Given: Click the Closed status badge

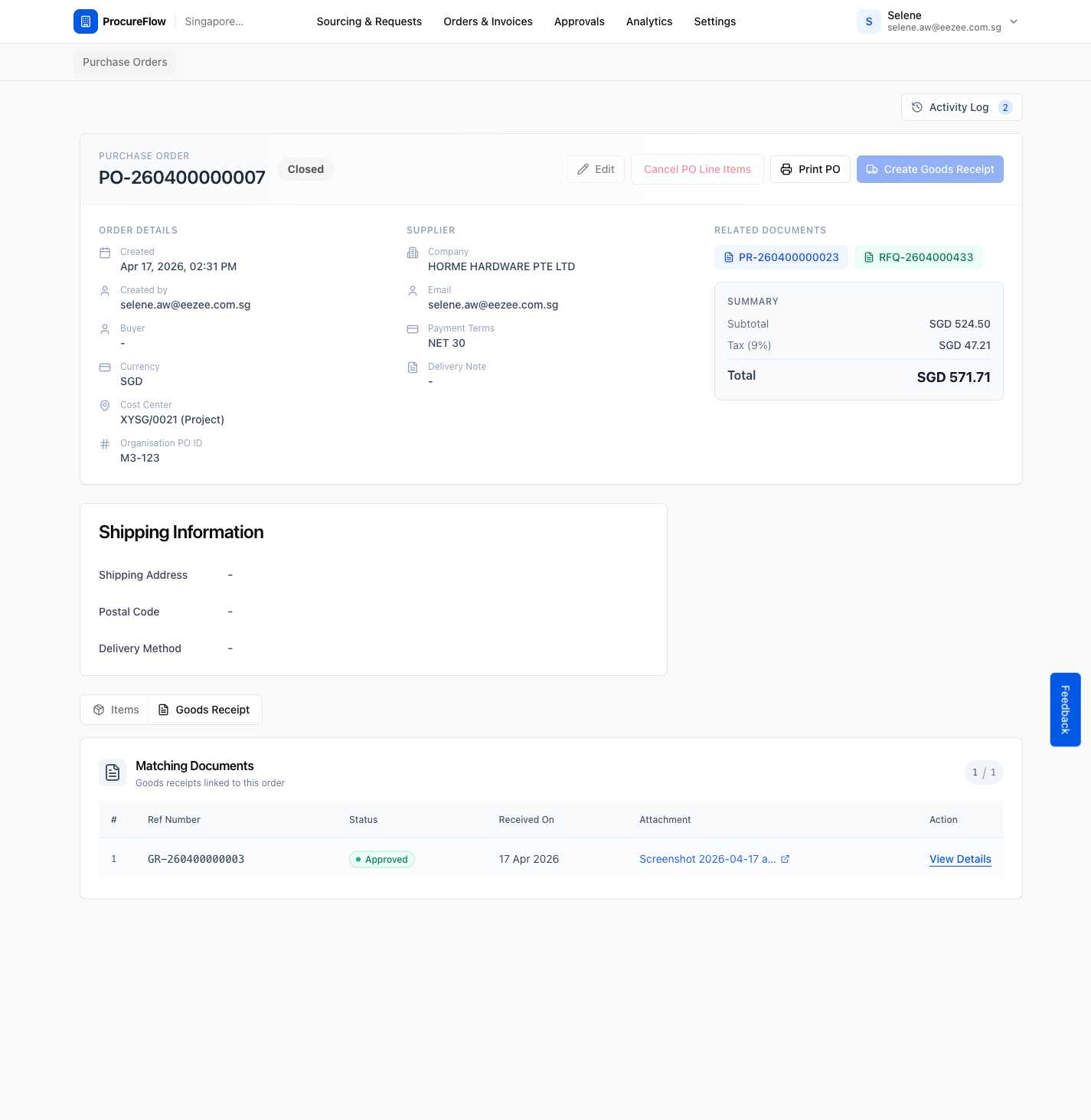Looking at the screenshot, I should click(305, 169).
